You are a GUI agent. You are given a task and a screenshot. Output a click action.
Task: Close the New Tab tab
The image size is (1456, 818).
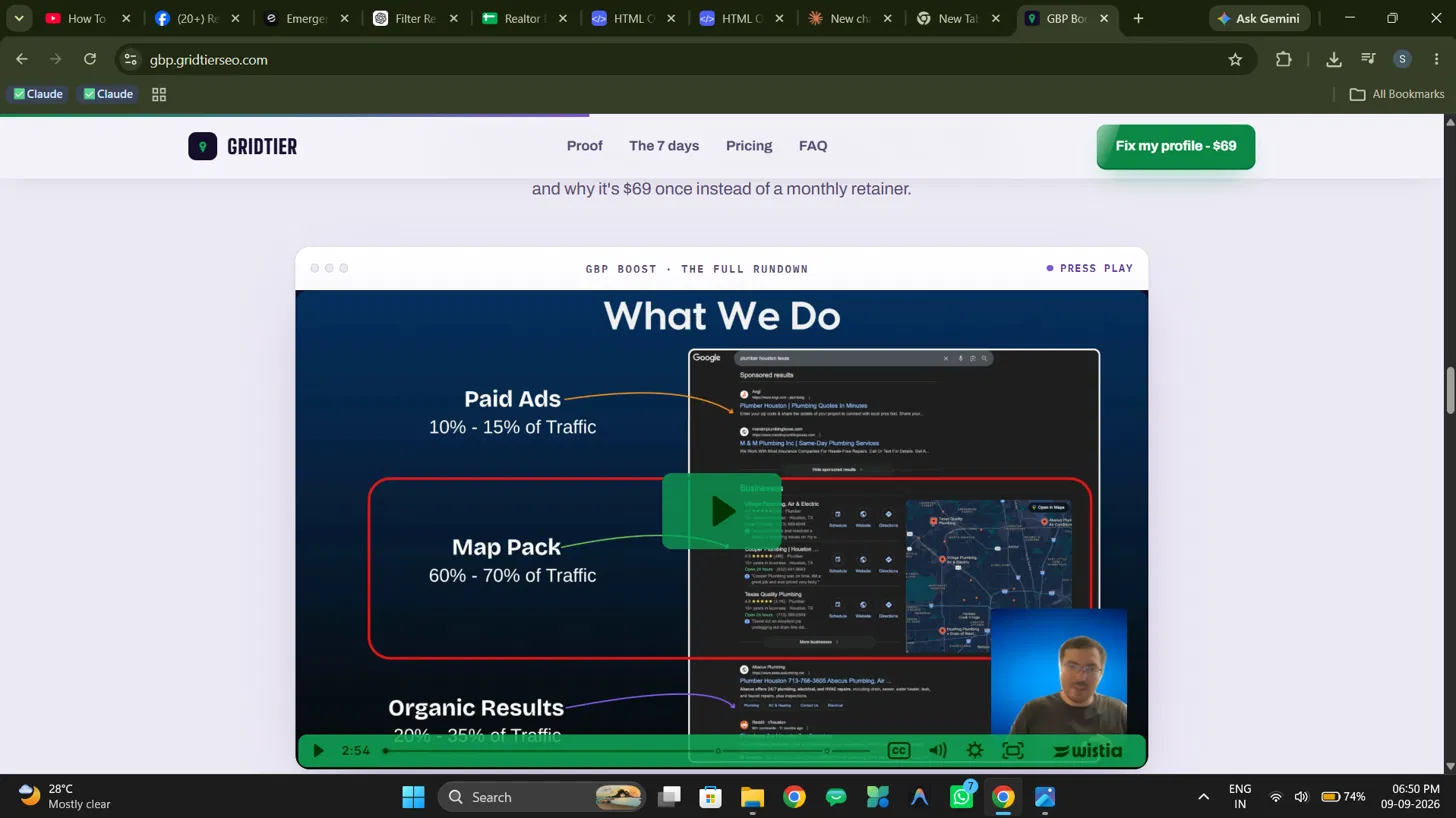(995, 19)
